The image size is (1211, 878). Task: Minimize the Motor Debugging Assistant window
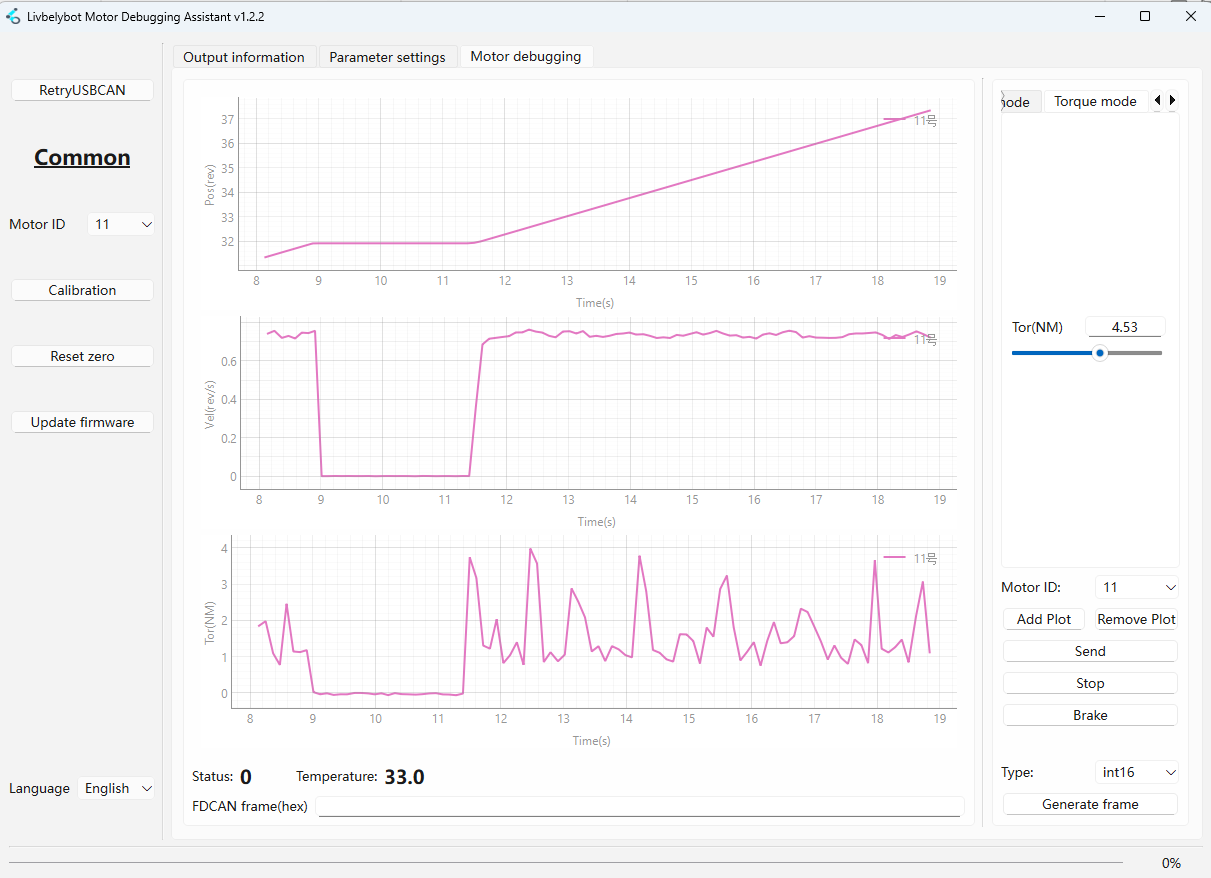(x=1099, y=16)
